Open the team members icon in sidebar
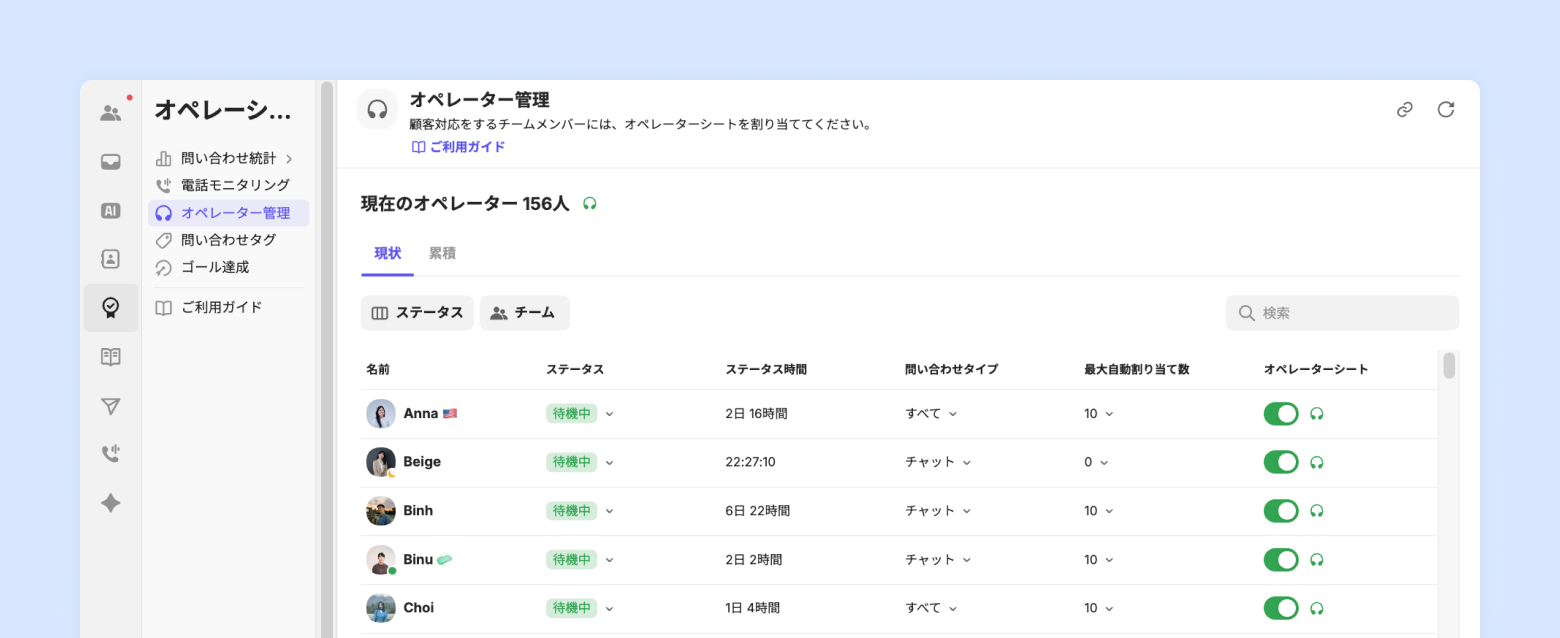Image resolution: width=1560 pixels, height=638 pixels. 111,113
